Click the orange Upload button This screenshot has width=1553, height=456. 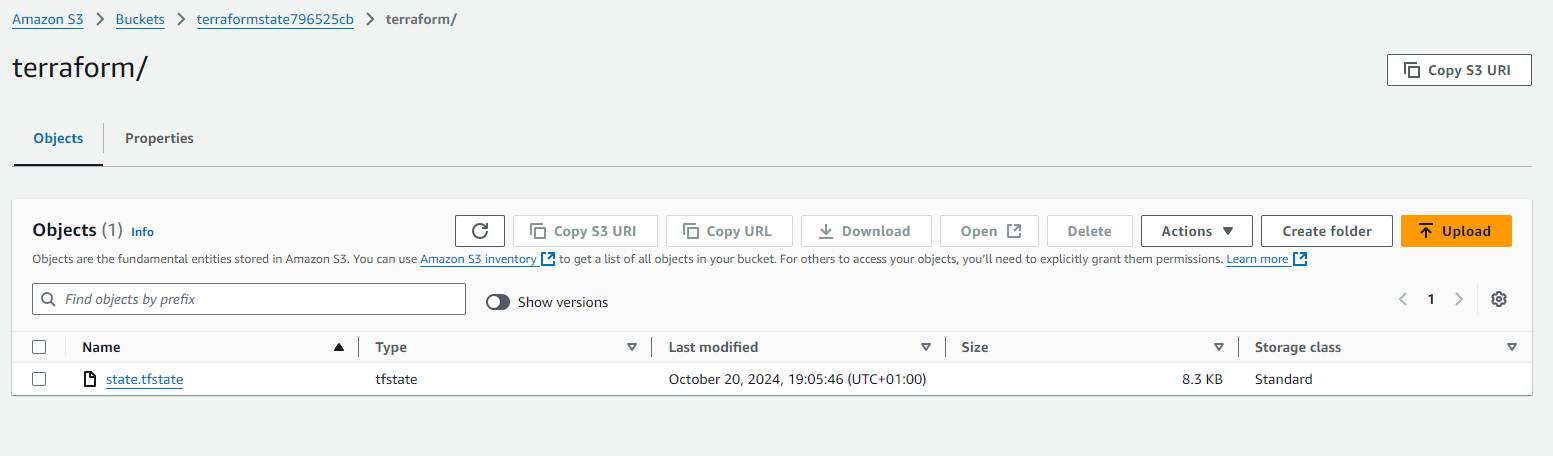[1456, 231]
